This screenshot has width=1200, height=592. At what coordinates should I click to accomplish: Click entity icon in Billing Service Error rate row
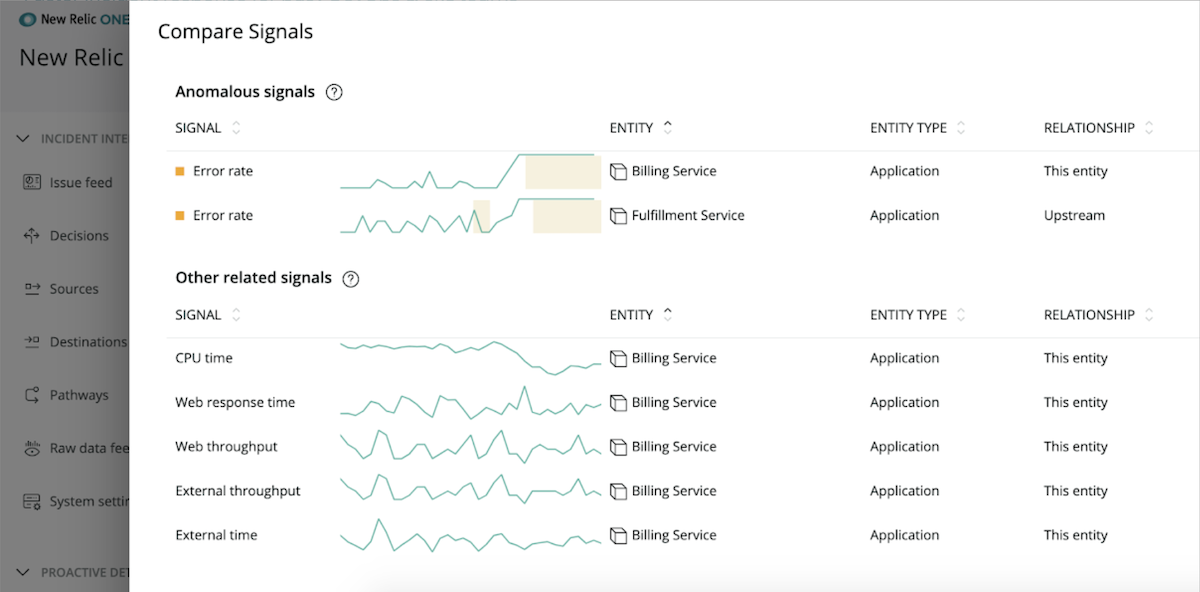(618, 171)
